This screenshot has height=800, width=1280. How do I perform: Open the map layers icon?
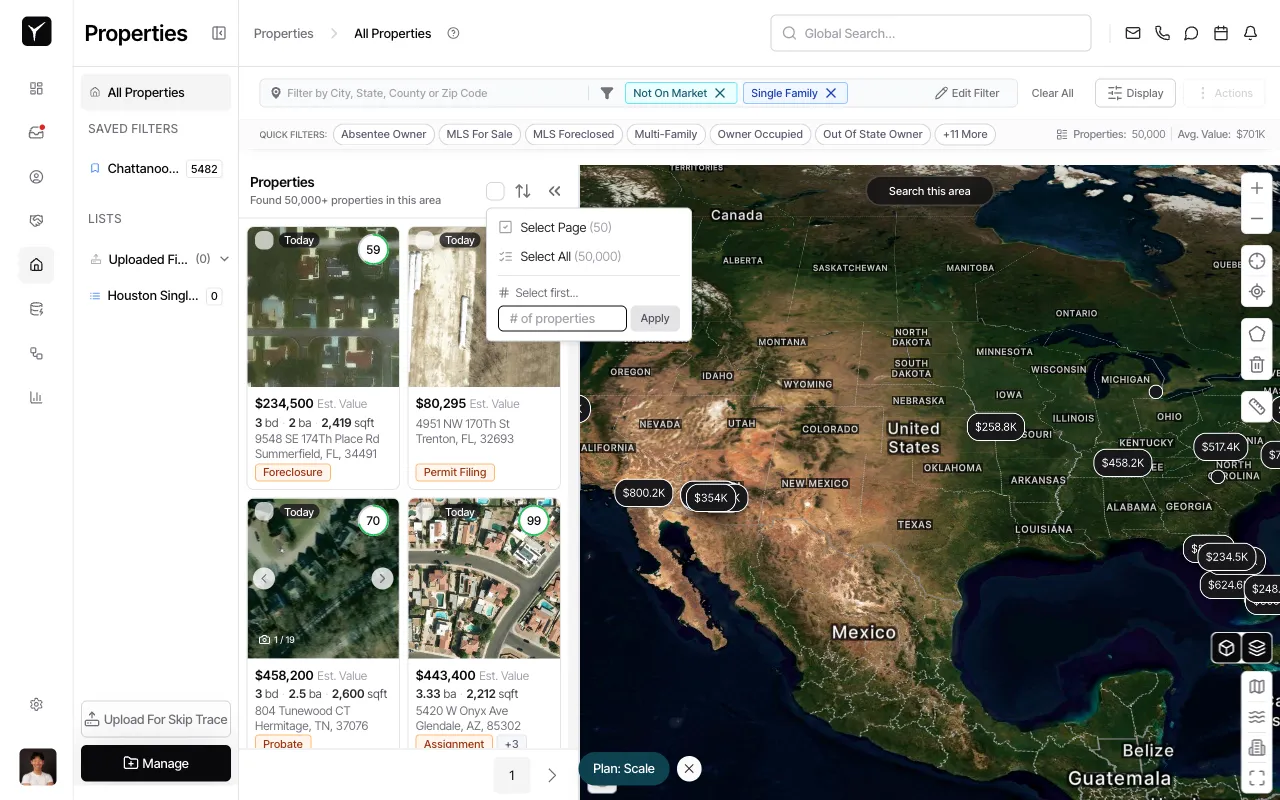(x=1257, y=648)
